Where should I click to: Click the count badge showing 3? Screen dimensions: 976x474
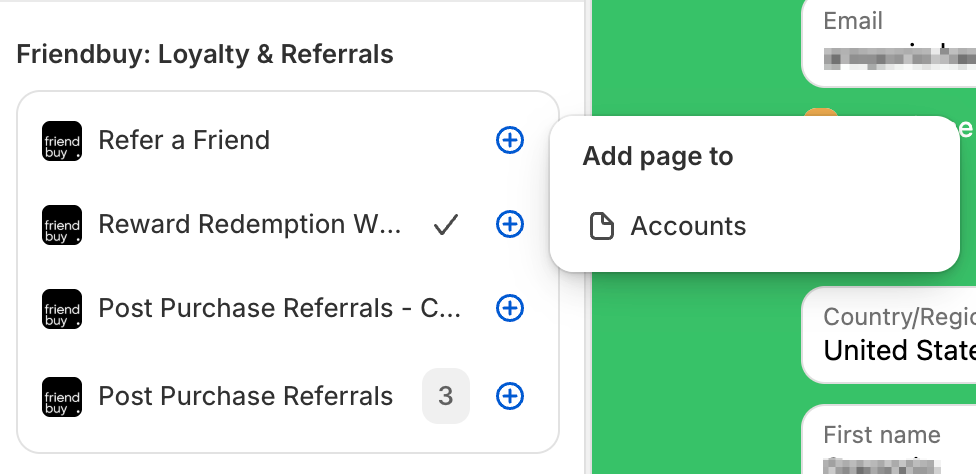click(x=446, y=396)
